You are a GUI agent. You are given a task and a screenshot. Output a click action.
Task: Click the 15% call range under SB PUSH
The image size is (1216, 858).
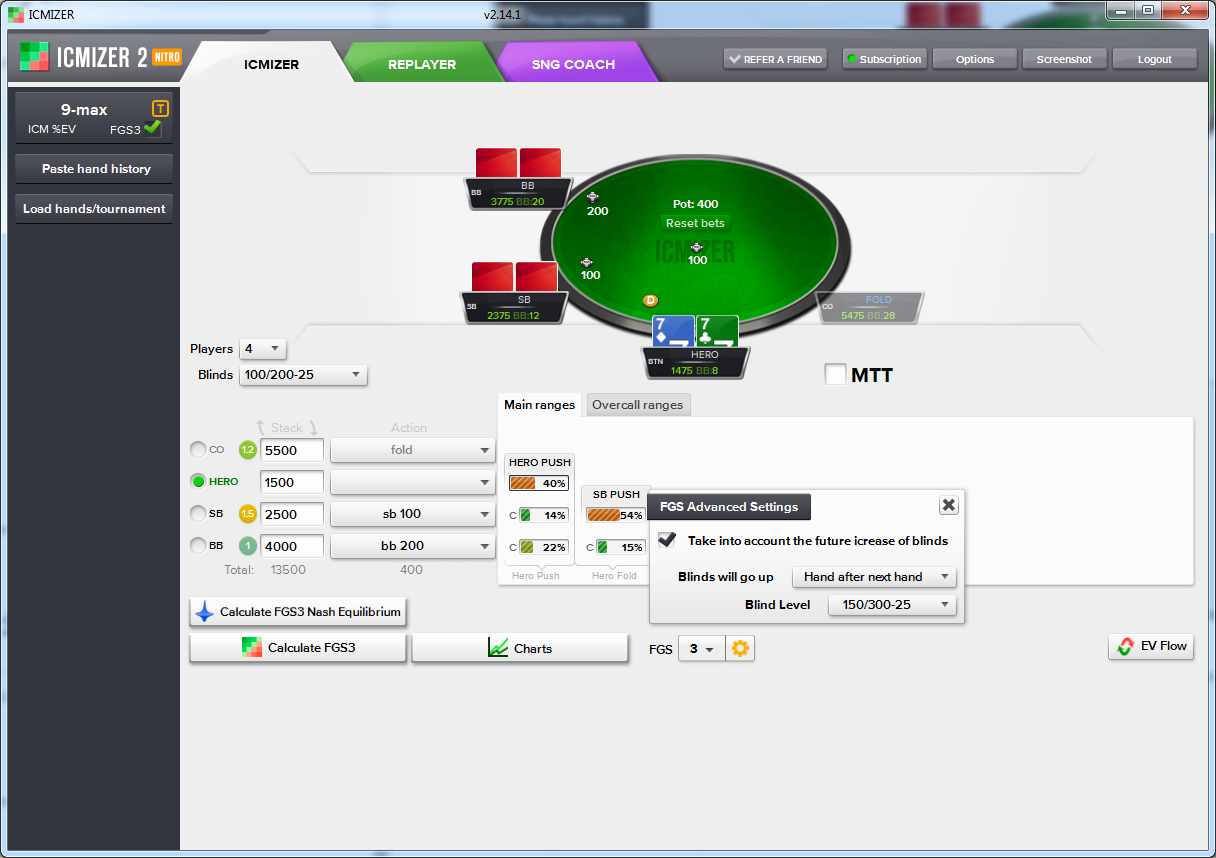point(620,547)
